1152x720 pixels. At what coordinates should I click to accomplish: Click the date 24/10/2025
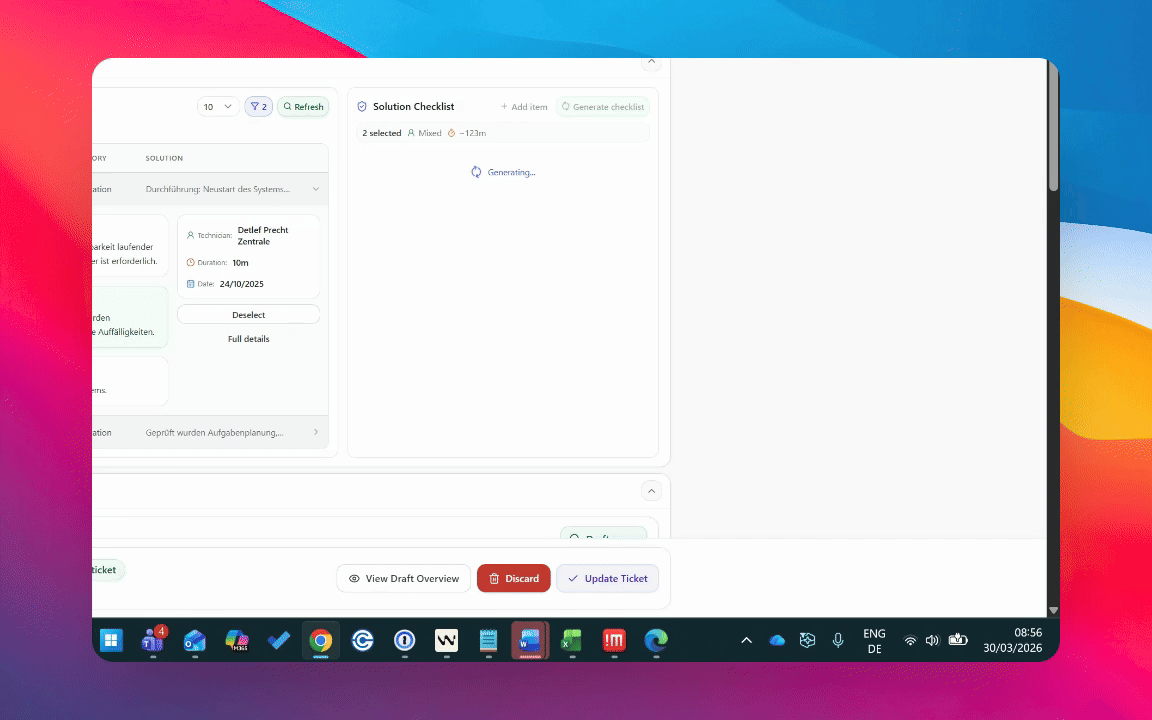pyautogui.click(x=242, y=284)
